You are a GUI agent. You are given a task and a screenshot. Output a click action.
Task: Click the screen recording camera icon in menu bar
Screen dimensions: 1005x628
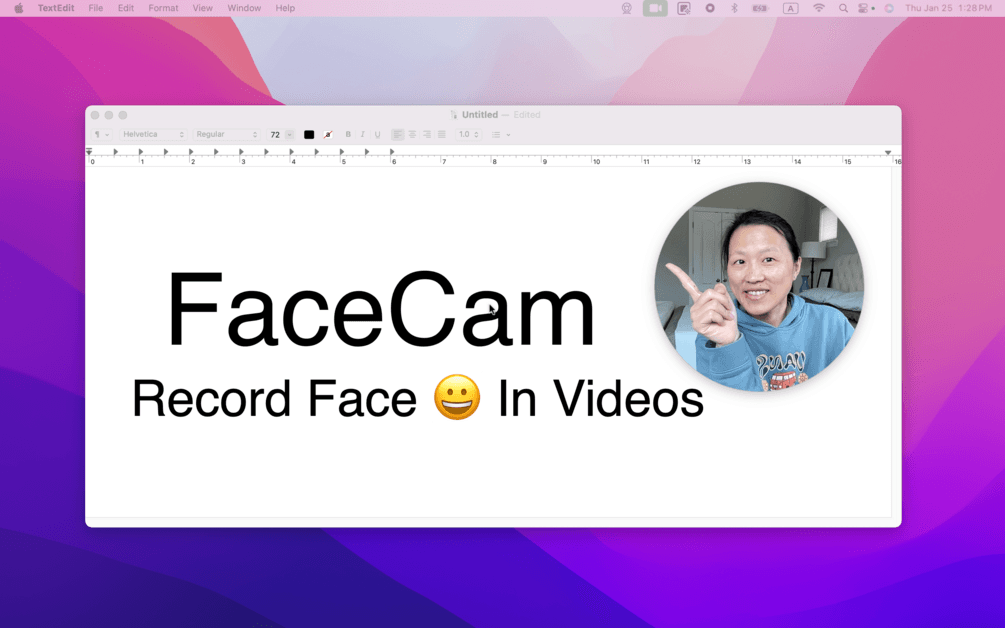pos(654,8)
